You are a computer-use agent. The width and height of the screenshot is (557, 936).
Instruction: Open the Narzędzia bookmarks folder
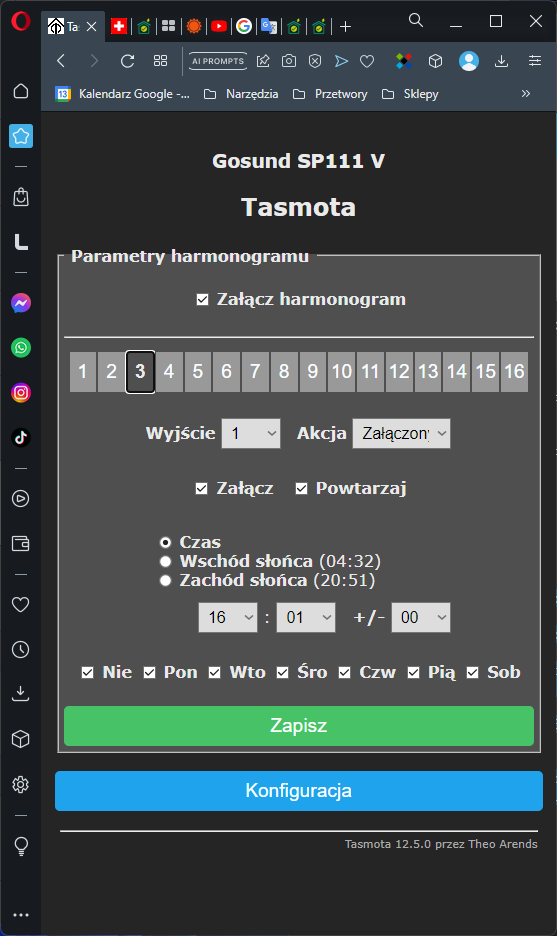coord(241,94)
